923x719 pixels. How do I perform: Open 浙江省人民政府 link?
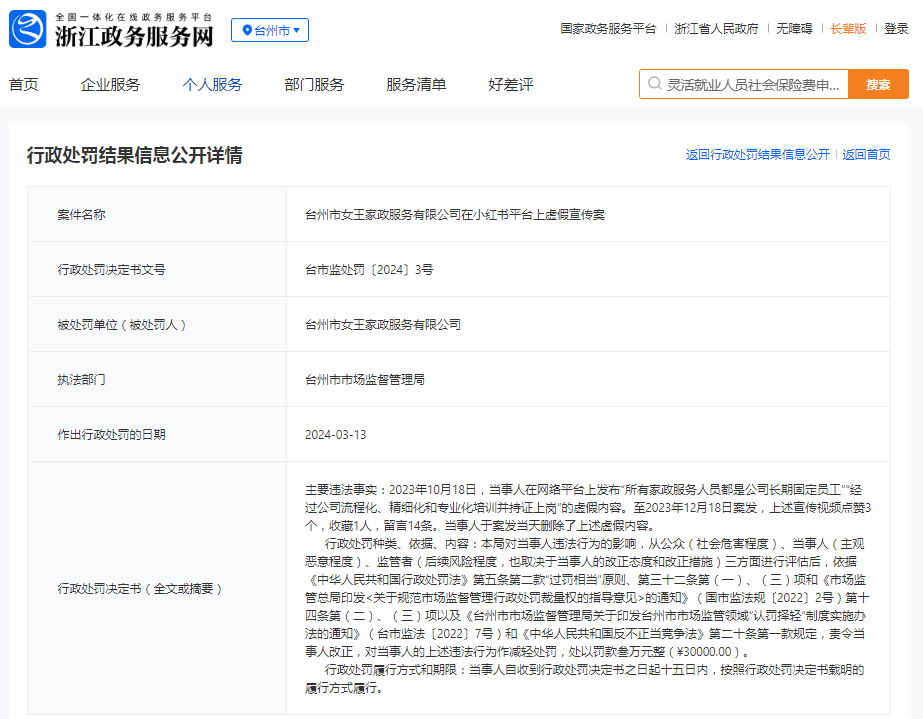click(716, 28)
